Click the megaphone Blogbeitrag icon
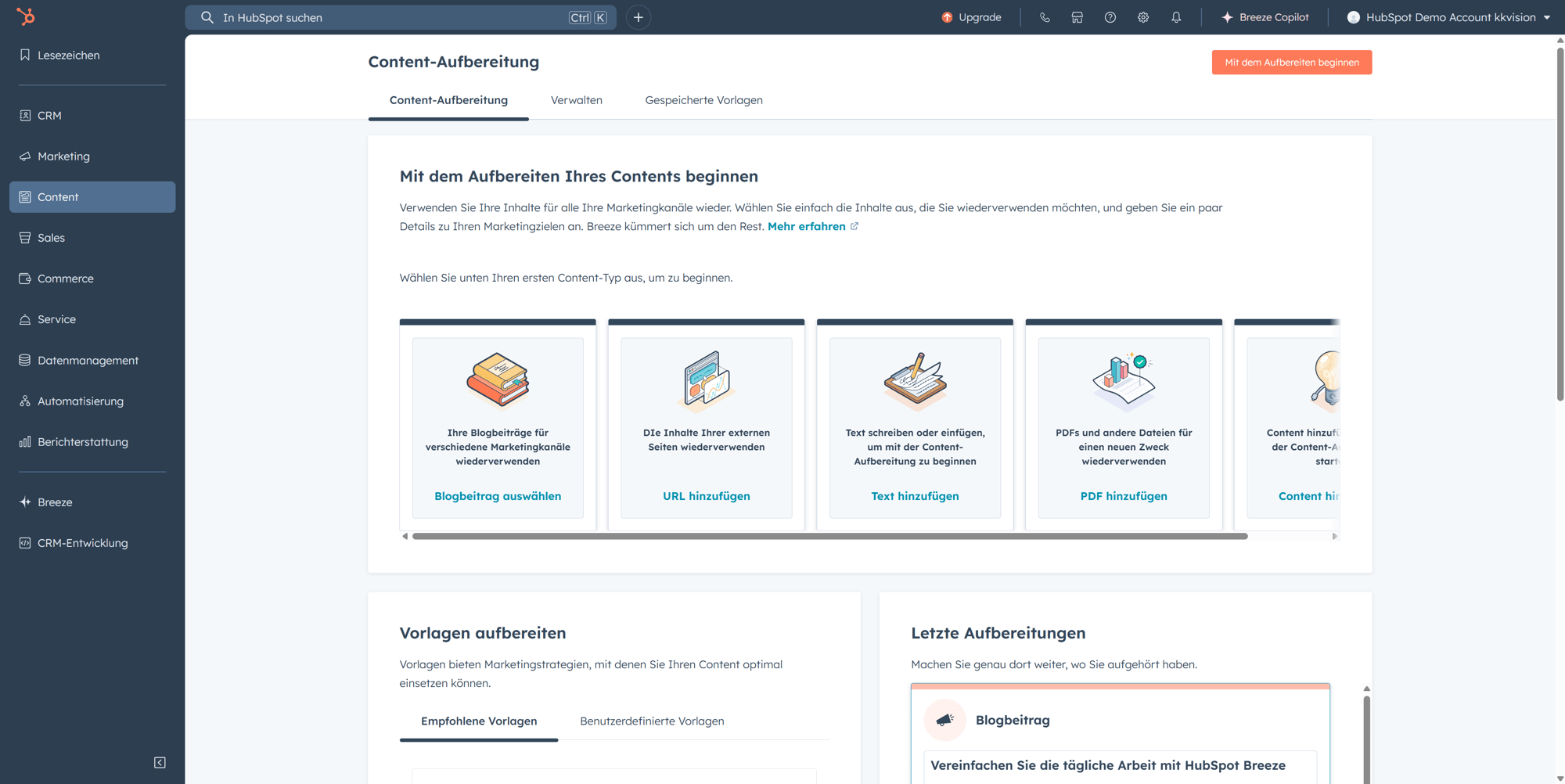 coord(944,720)
